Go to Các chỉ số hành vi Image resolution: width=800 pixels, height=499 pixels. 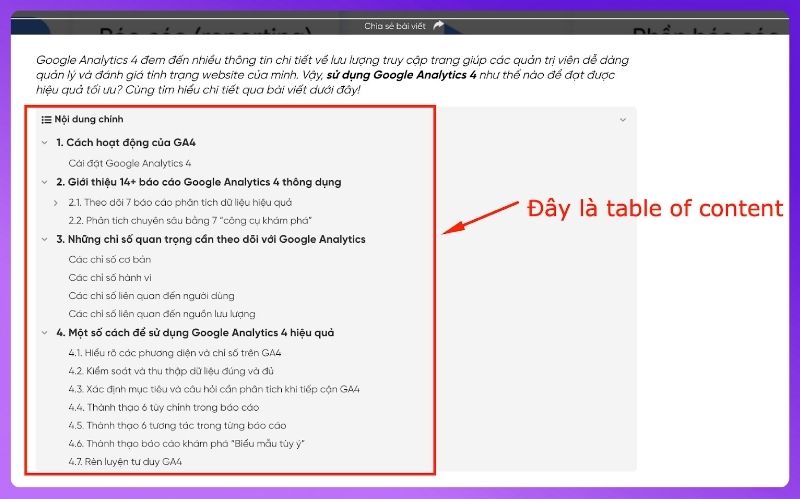point(110,278)
